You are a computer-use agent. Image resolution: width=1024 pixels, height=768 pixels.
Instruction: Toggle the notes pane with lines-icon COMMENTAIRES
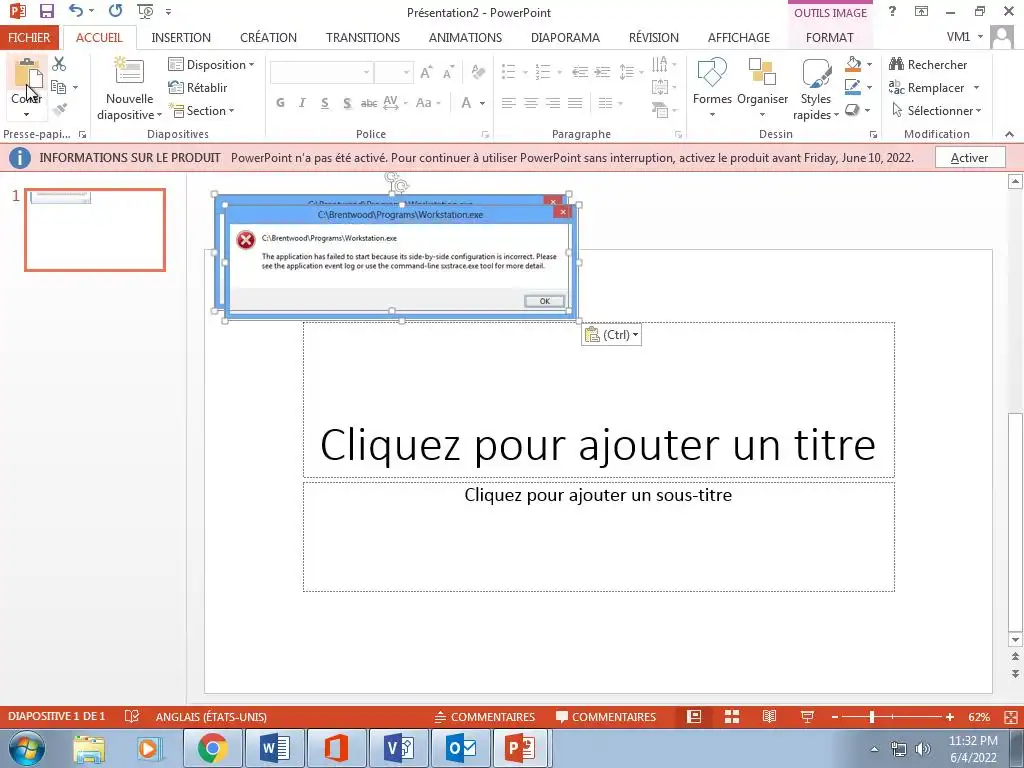coord(485,716)
